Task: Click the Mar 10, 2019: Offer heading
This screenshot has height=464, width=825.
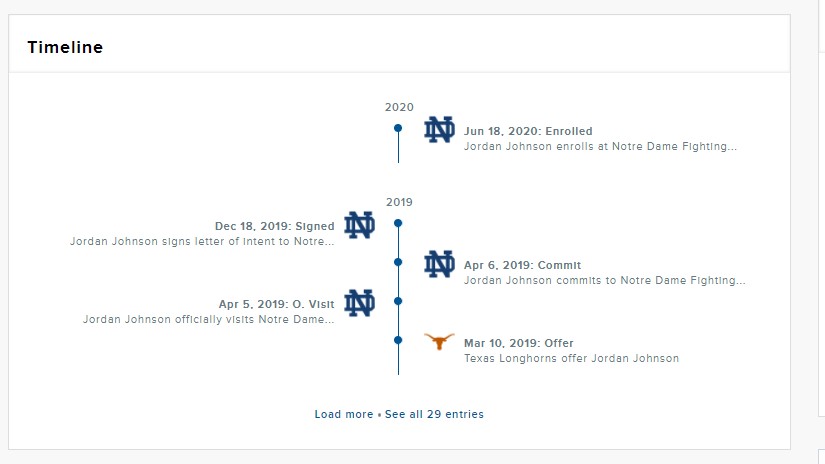Action: click(x=519, y=344)
